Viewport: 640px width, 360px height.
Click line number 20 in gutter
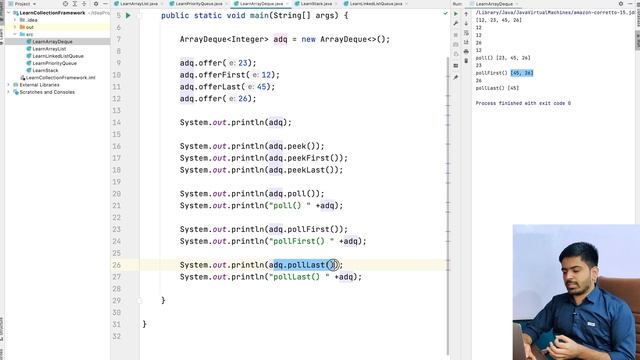coord(117,194)
